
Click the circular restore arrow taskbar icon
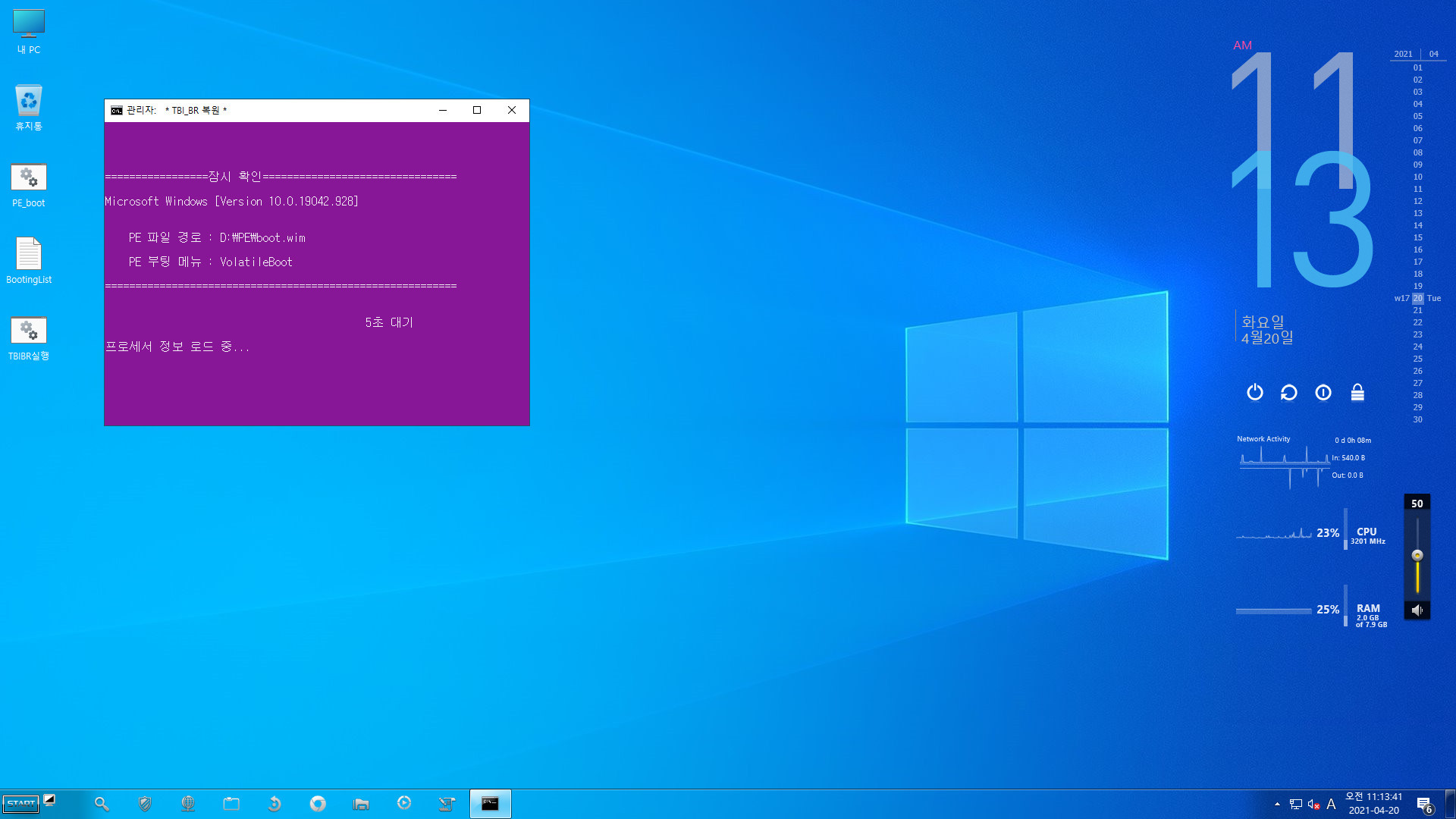[275, 804]
